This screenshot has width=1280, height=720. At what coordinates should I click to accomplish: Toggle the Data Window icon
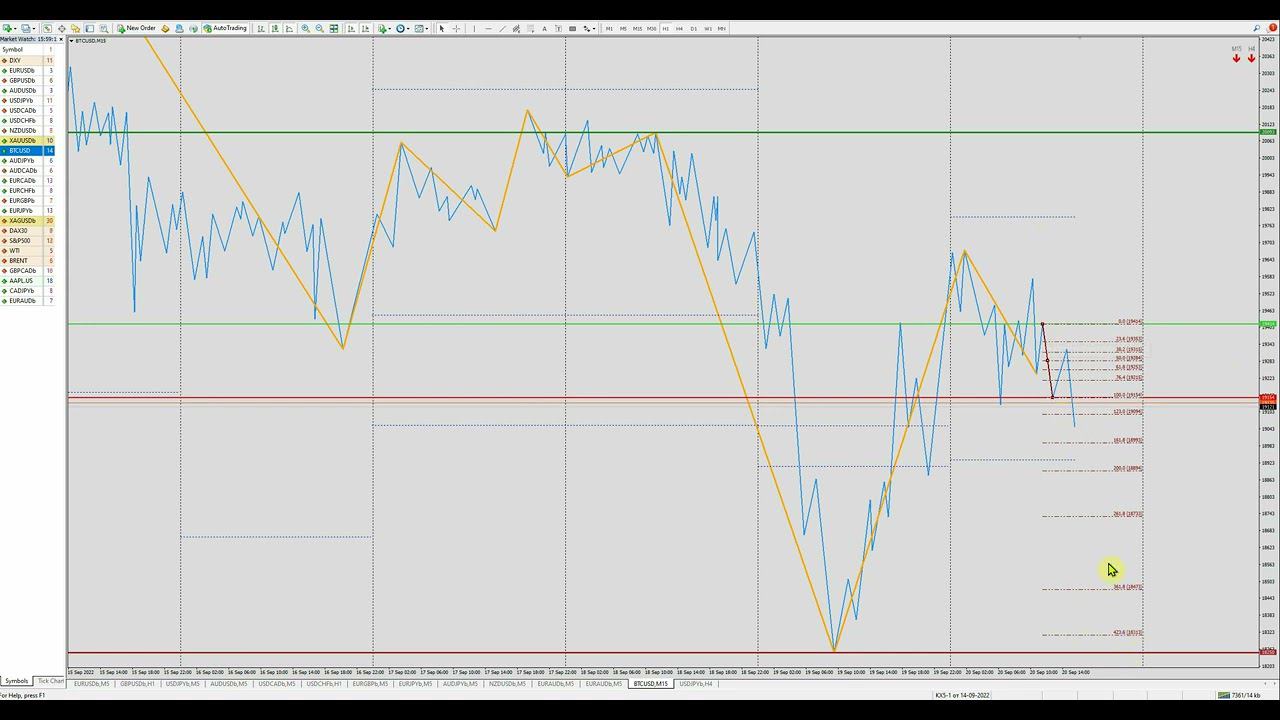pos(62,28)
